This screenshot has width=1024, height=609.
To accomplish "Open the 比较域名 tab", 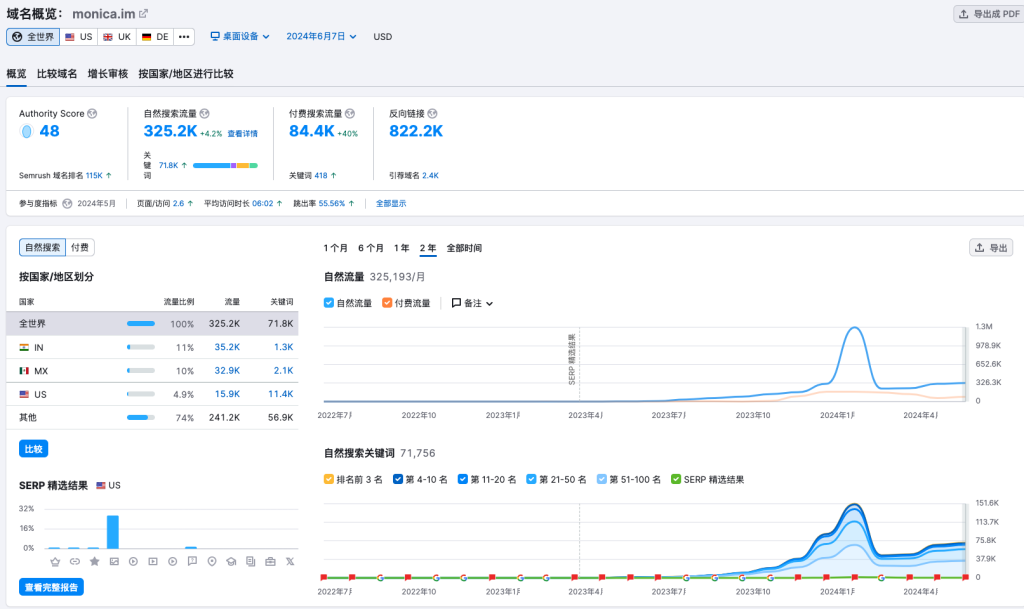I will (x=57, y=74).
